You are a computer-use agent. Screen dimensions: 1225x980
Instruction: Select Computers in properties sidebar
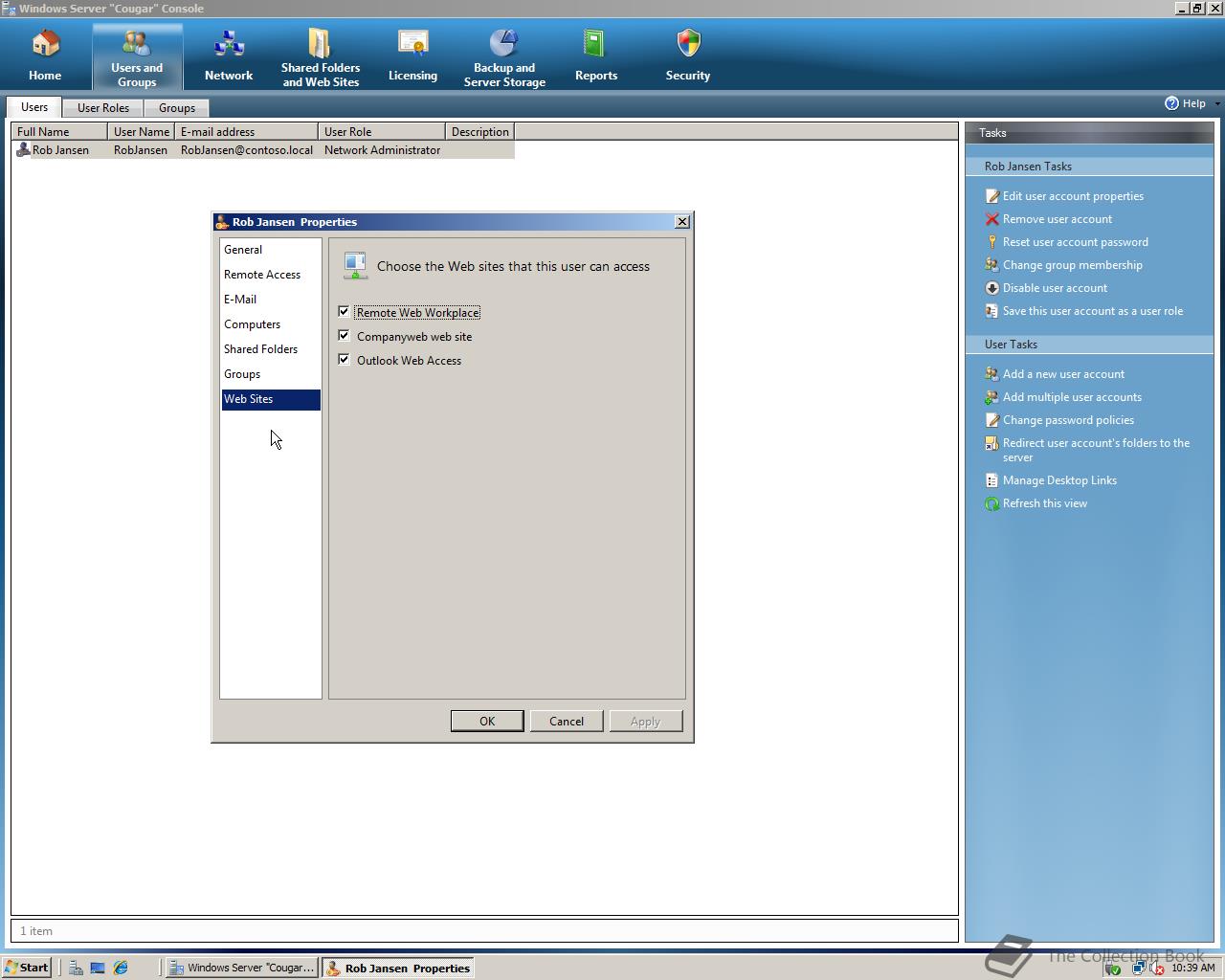tap(271, 324)
